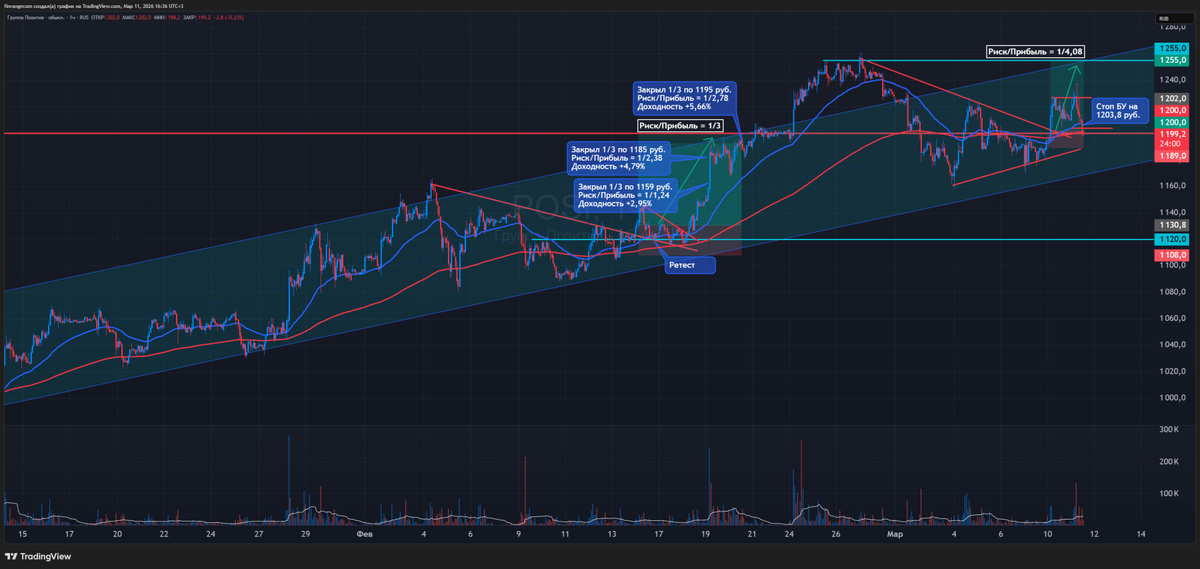Click the 300 K volume scale value

[x=1167, y=429]
